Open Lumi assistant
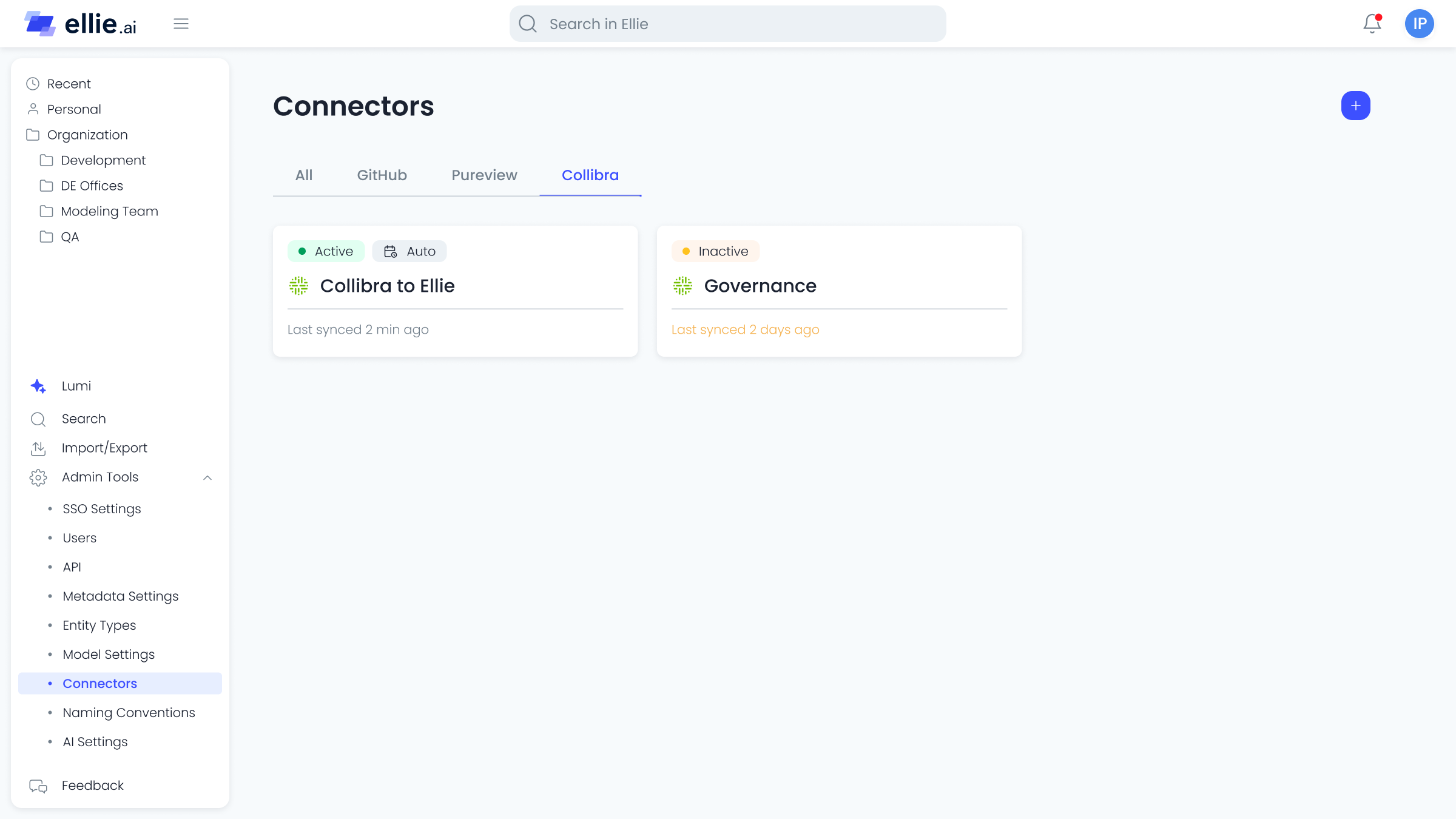 click(x=76, y=386)
